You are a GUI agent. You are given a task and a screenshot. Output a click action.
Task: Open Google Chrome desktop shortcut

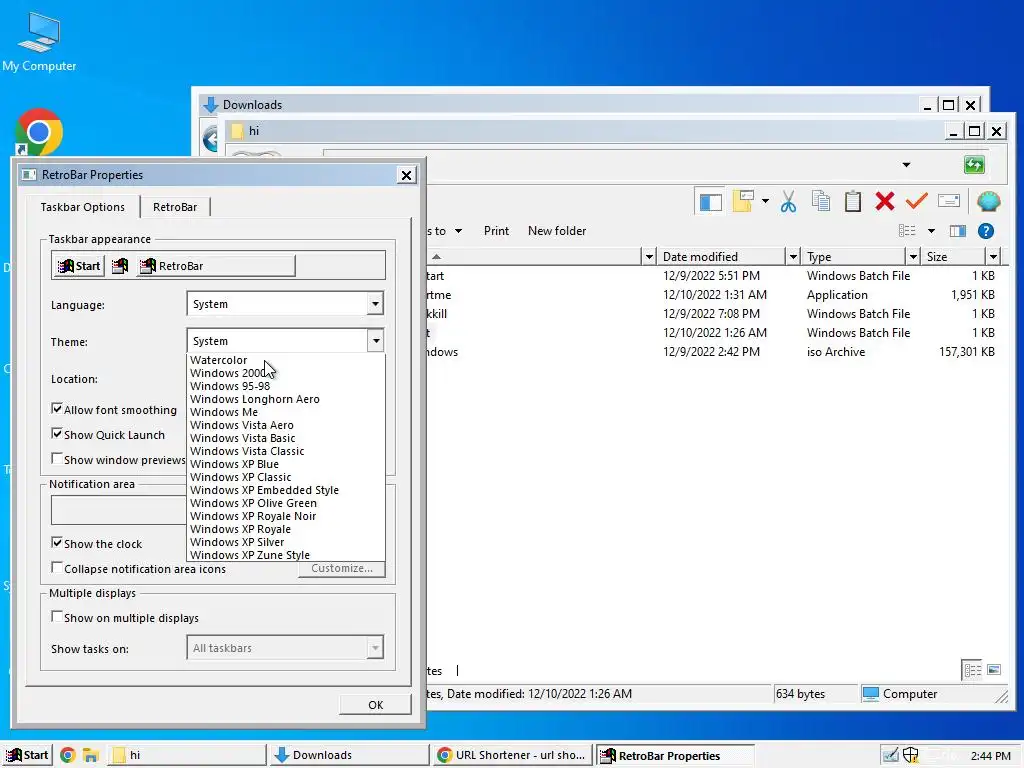tap(39, 133)
